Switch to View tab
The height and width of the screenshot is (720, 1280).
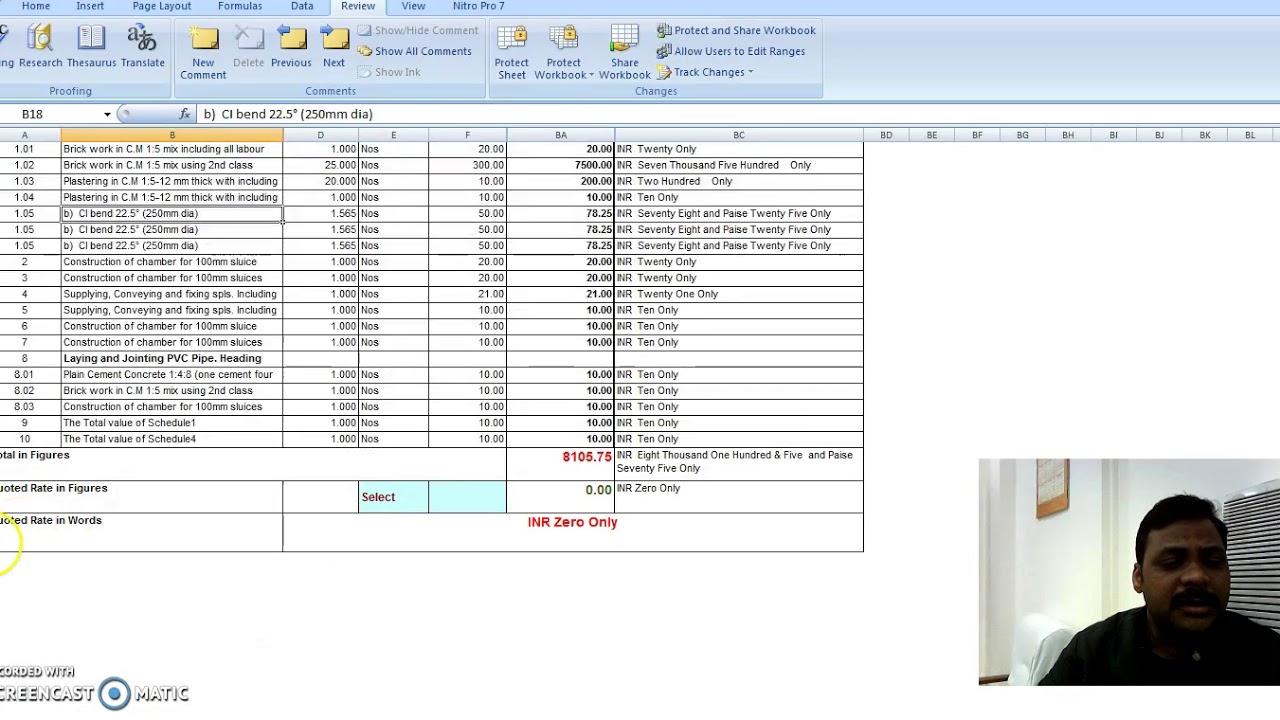[x=413, y=6]
